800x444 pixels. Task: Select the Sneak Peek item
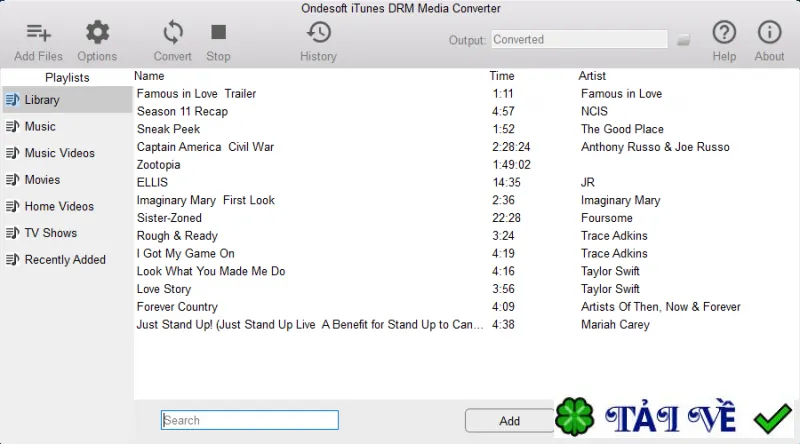[168, 129]
